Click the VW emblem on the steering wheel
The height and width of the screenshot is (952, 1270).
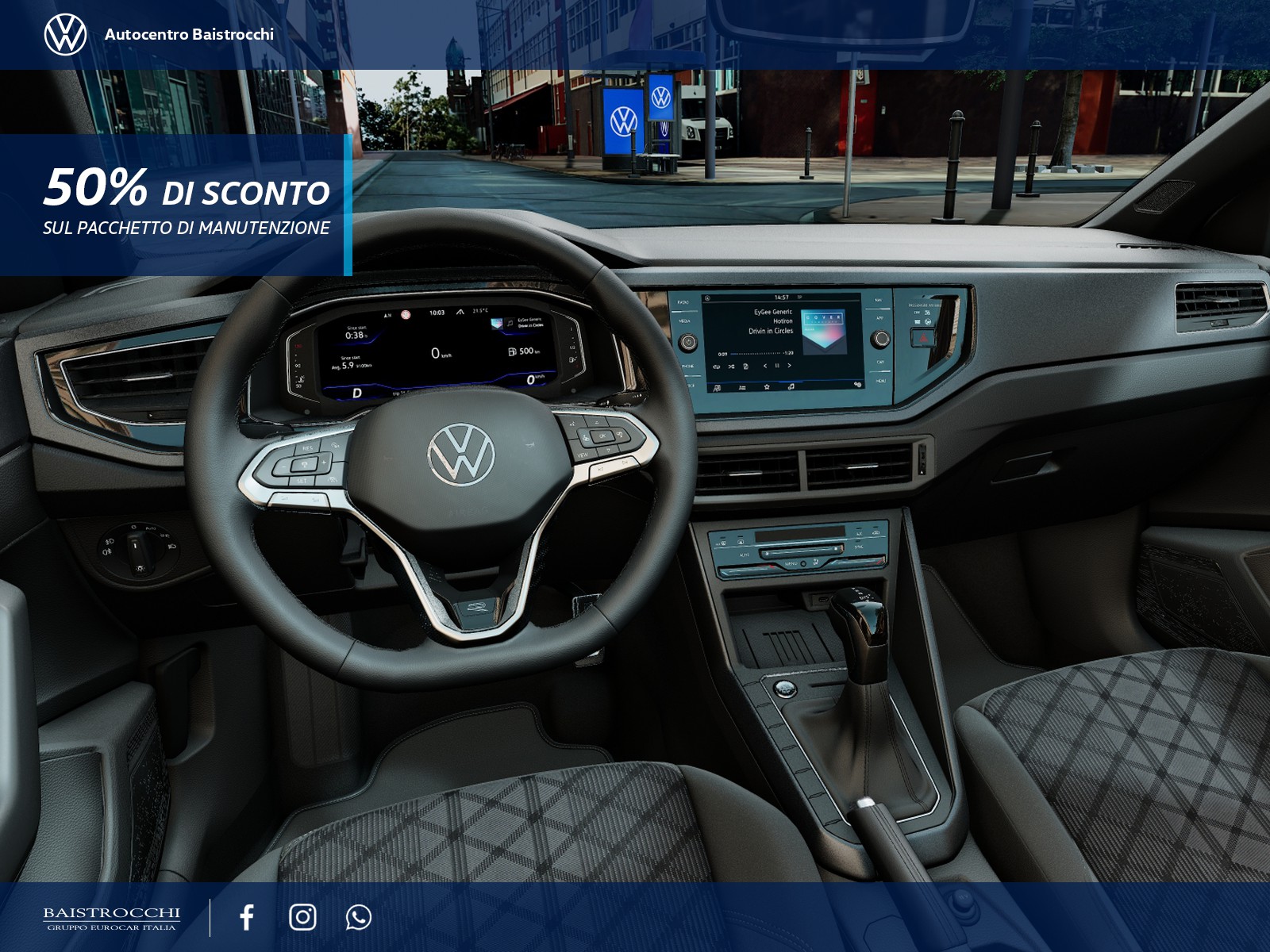coord(461,454)
